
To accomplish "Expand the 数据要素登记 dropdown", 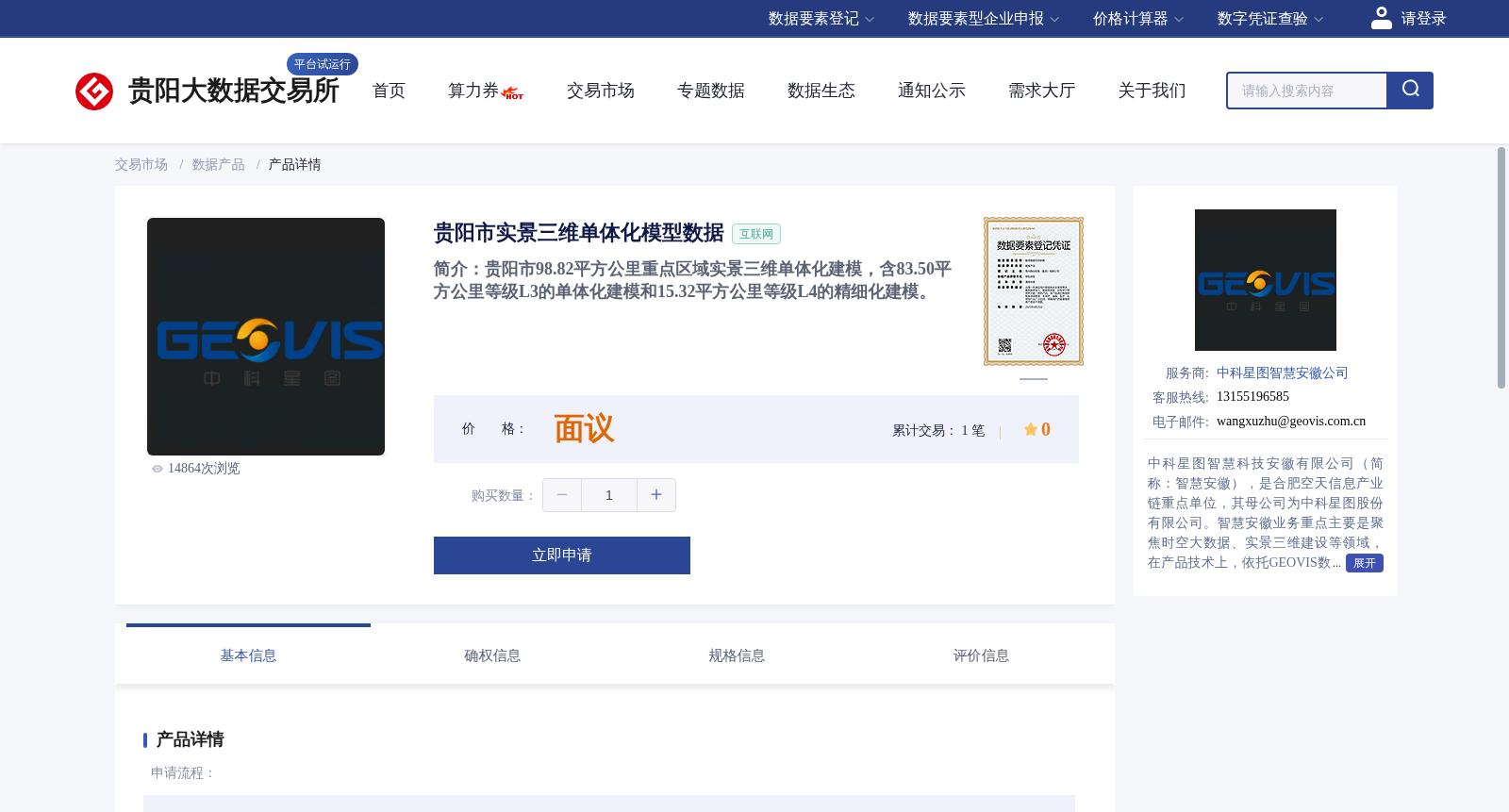I will point(821,19).
